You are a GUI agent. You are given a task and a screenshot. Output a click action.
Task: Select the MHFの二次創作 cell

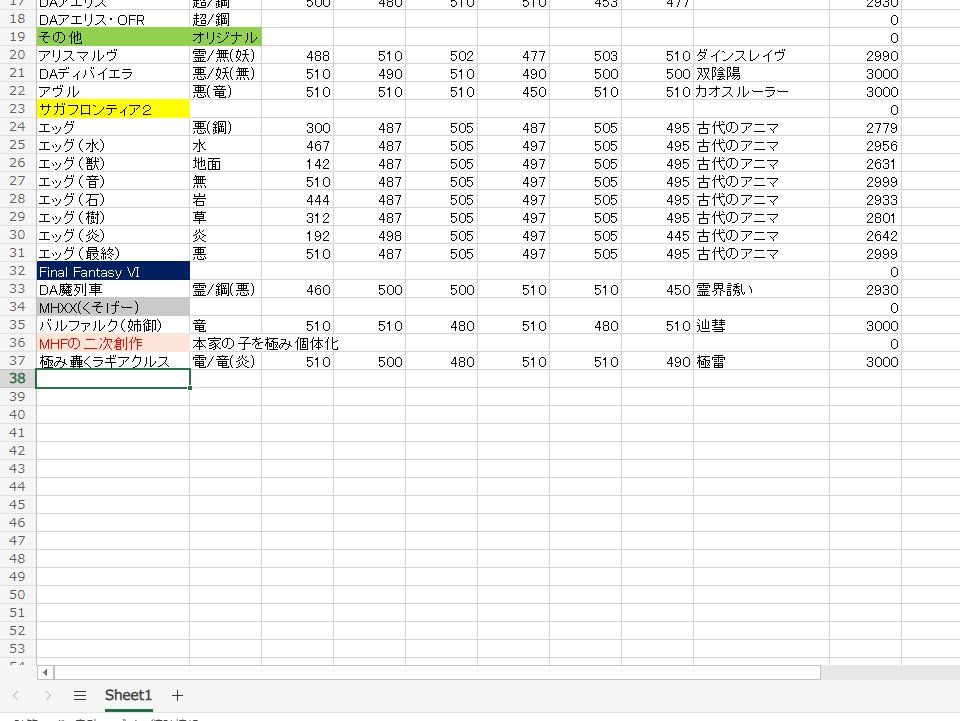point(113,343)
